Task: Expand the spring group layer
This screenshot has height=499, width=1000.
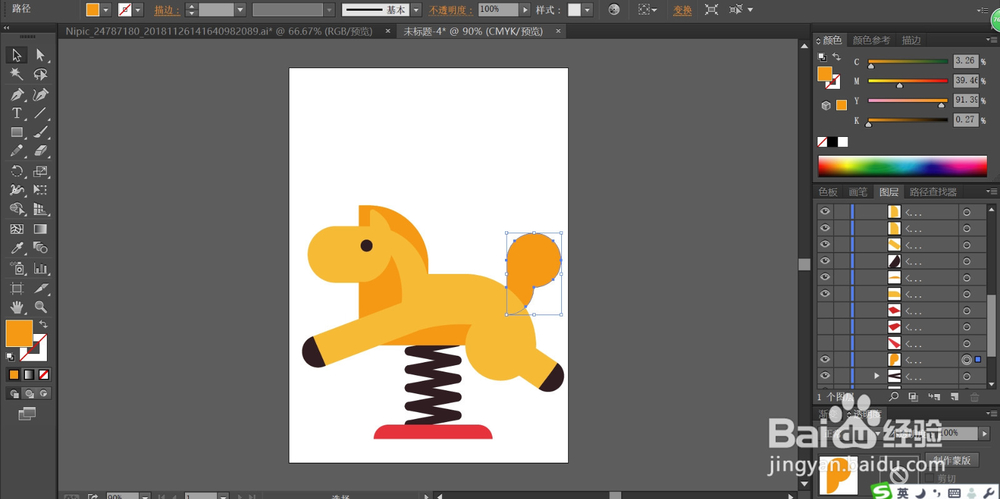Action: [877, 376]
